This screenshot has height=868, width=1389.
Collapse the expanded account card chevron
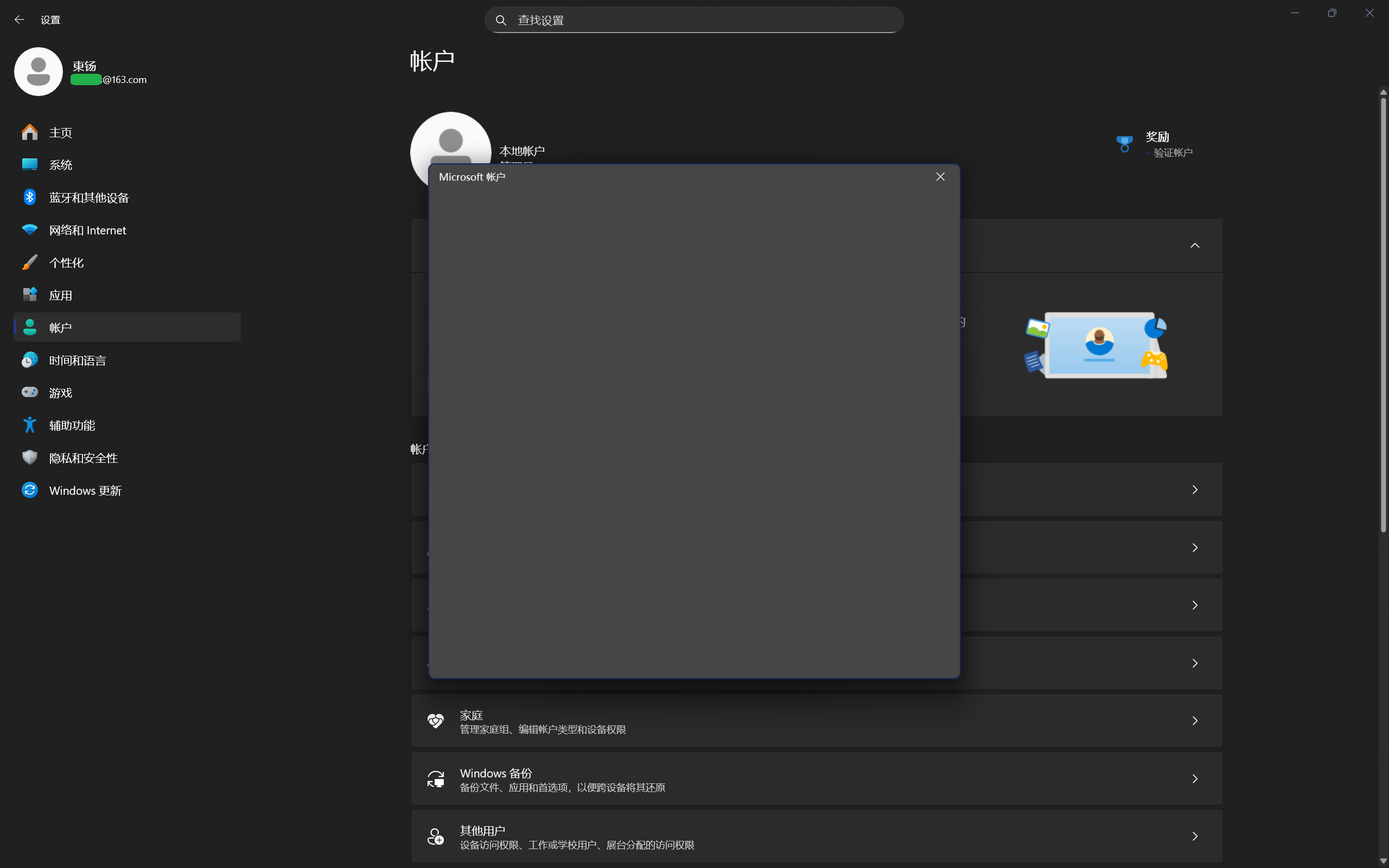(x=1194, y=246)
